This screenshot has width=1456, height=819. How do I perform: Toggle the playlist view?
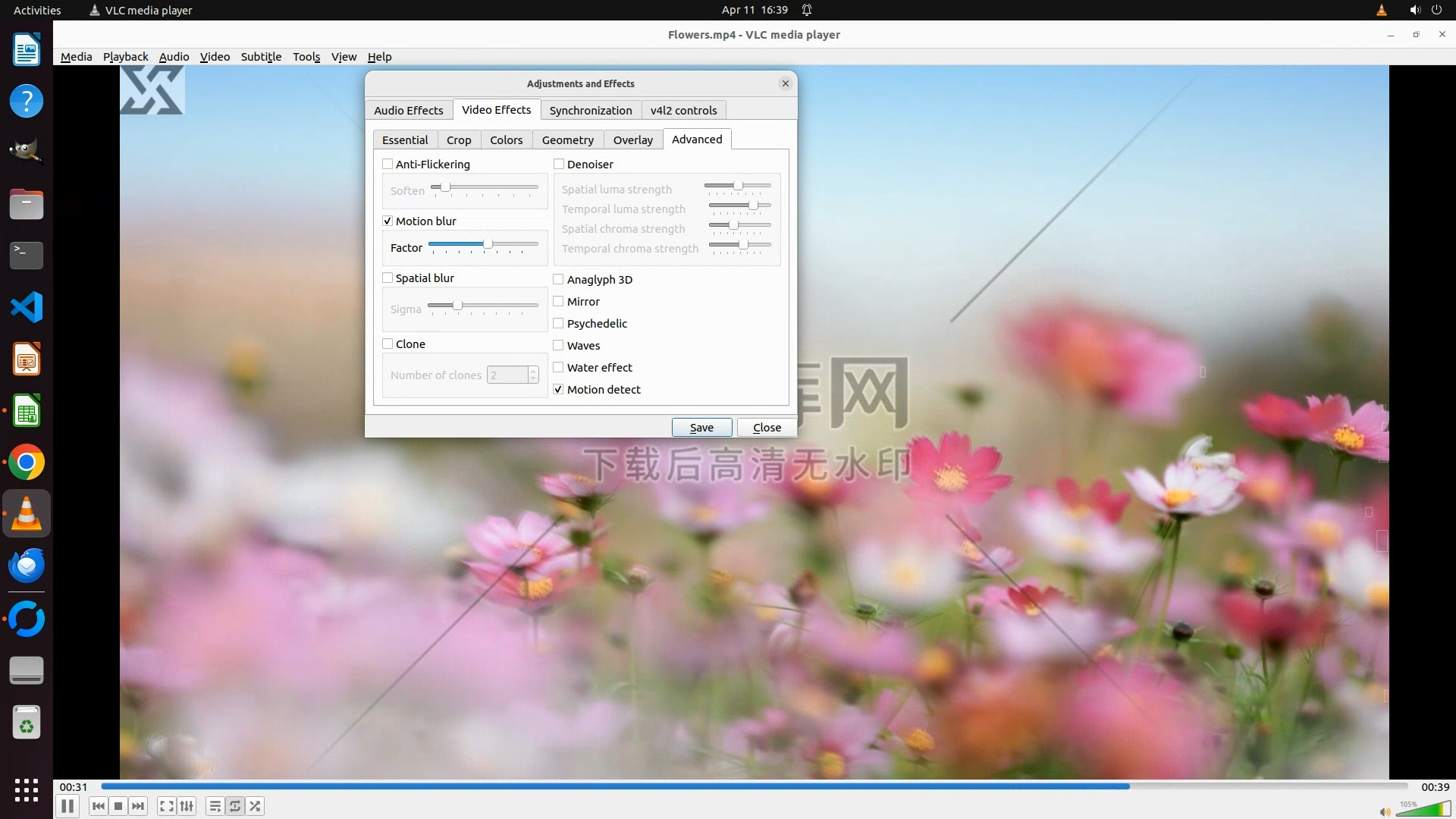(x=215, y=806)
